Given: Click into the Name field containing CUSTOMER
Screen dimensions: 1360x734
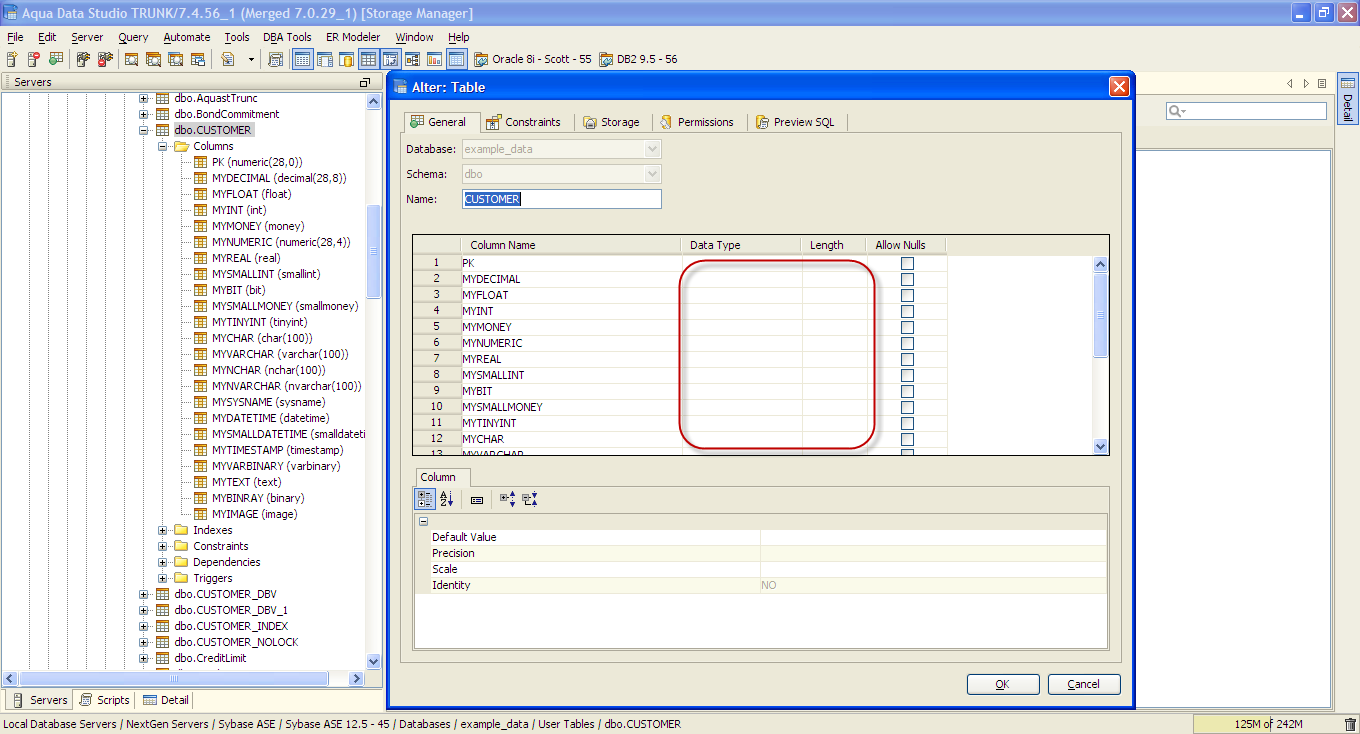Looking at the screenshot, I should (x=562, y=199).
